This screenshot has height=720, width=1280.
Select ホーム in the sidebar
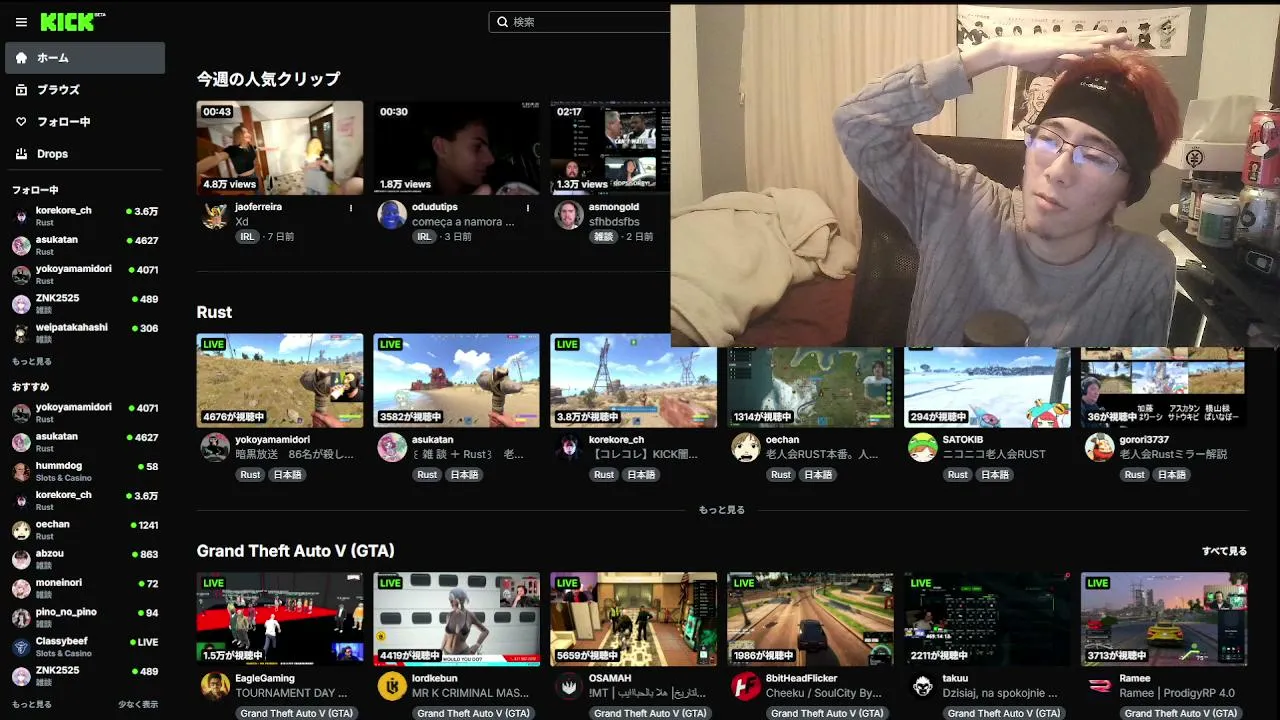(x=85, y=58)
